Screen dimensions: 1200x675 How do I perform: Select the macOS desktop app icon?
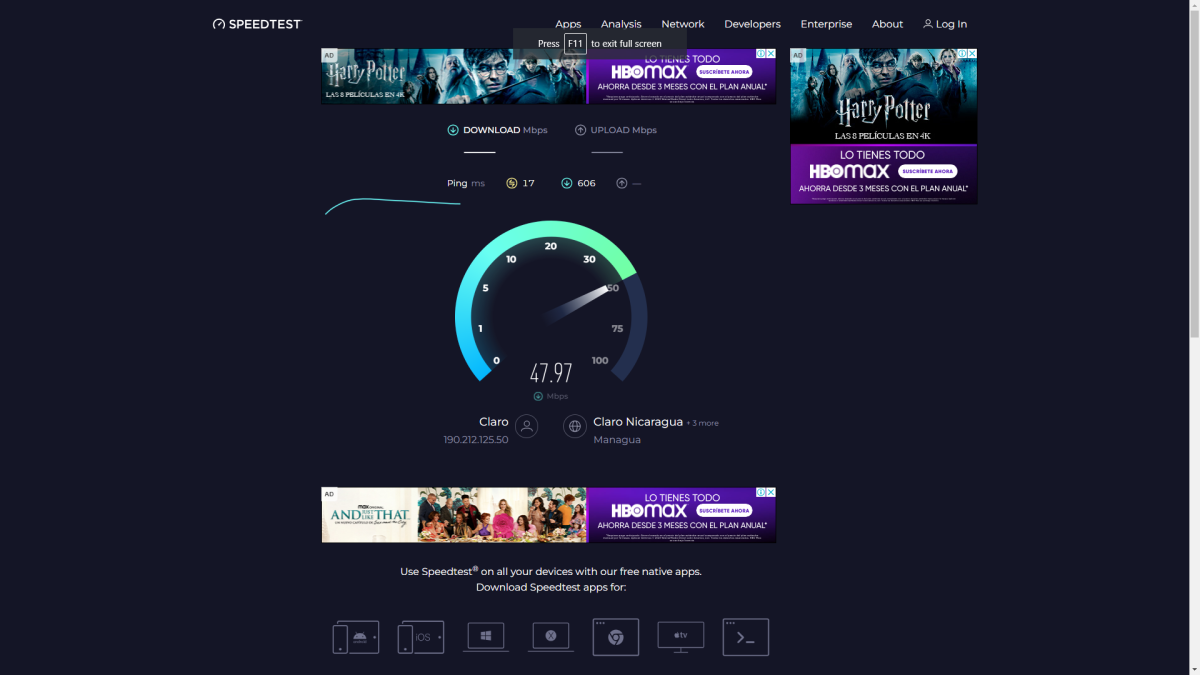[551, 636]
